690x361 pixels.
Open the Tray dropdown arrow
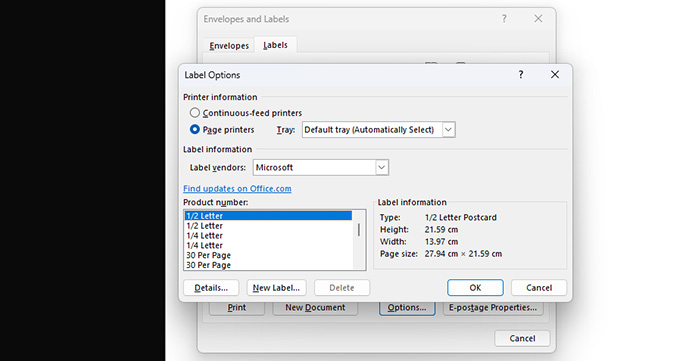click(448, 130)
